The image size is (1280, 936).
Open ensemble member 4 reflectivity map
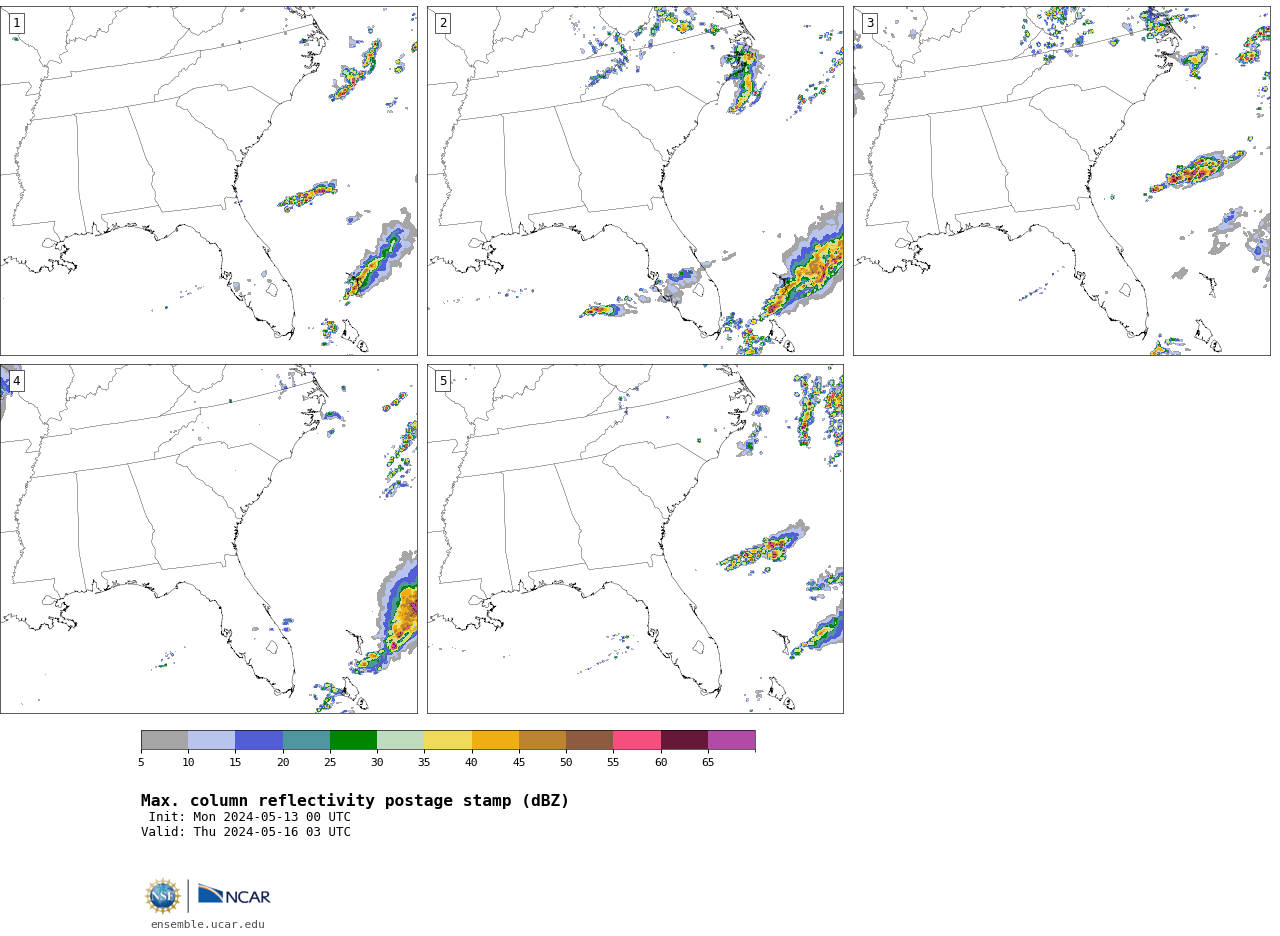click(208, 539)
